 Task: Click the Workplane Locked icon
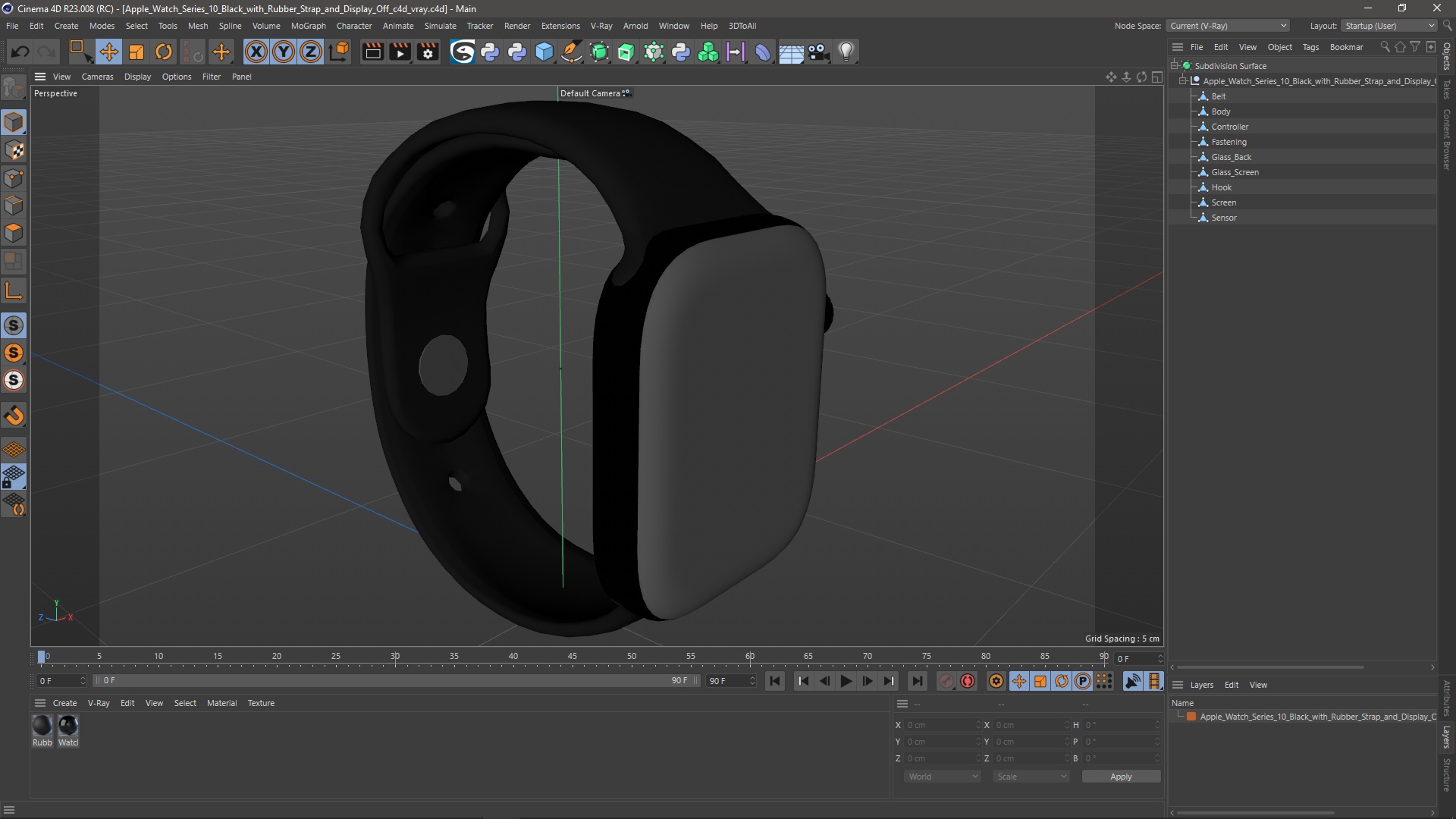(x=14, y=477)
